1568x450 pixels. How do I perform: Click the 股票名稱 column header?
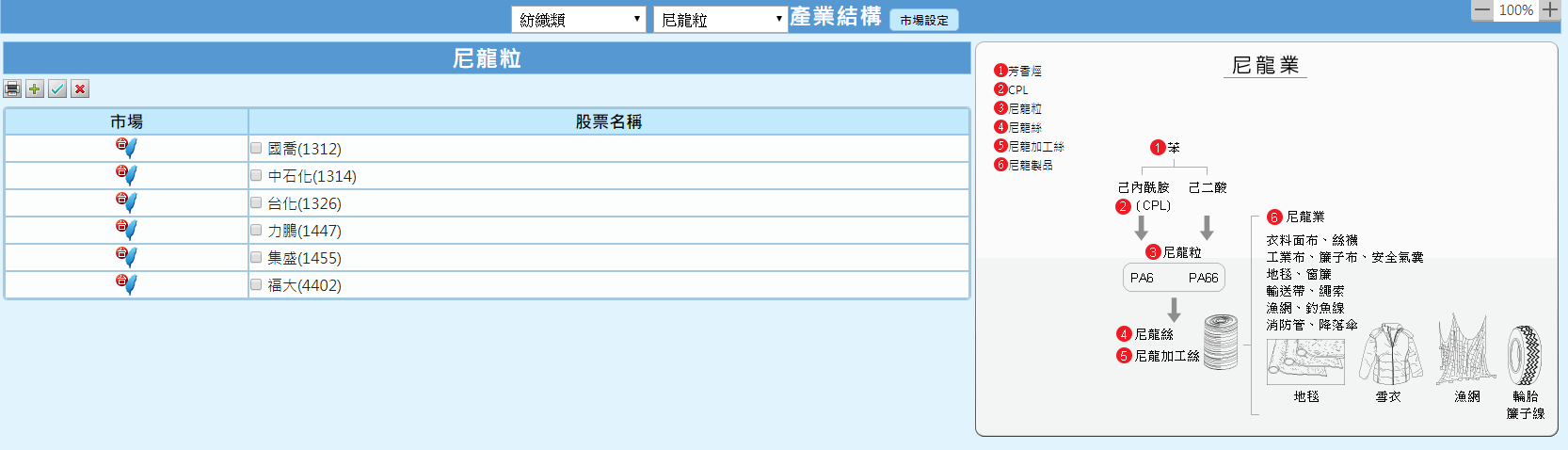click(x=608, y=121)
